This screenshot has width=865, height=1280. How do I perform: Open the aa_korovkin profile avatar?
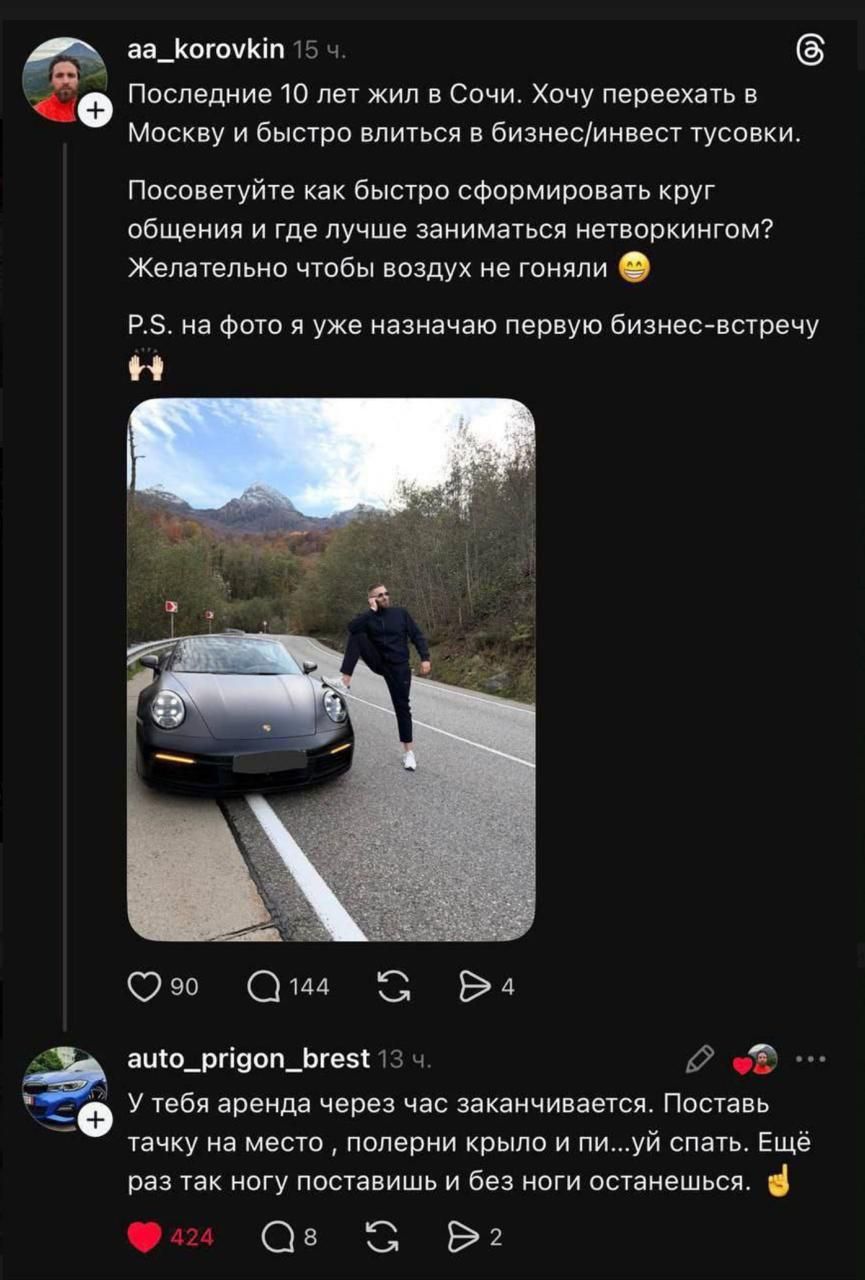click(63, 79)
